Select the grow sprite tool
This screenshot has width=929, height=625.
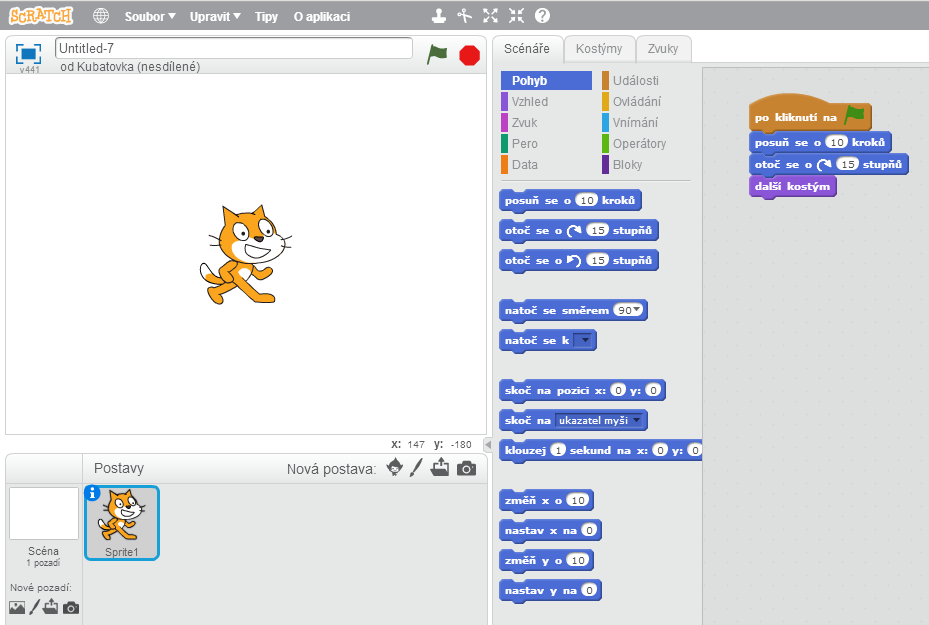tap(490, 16)
